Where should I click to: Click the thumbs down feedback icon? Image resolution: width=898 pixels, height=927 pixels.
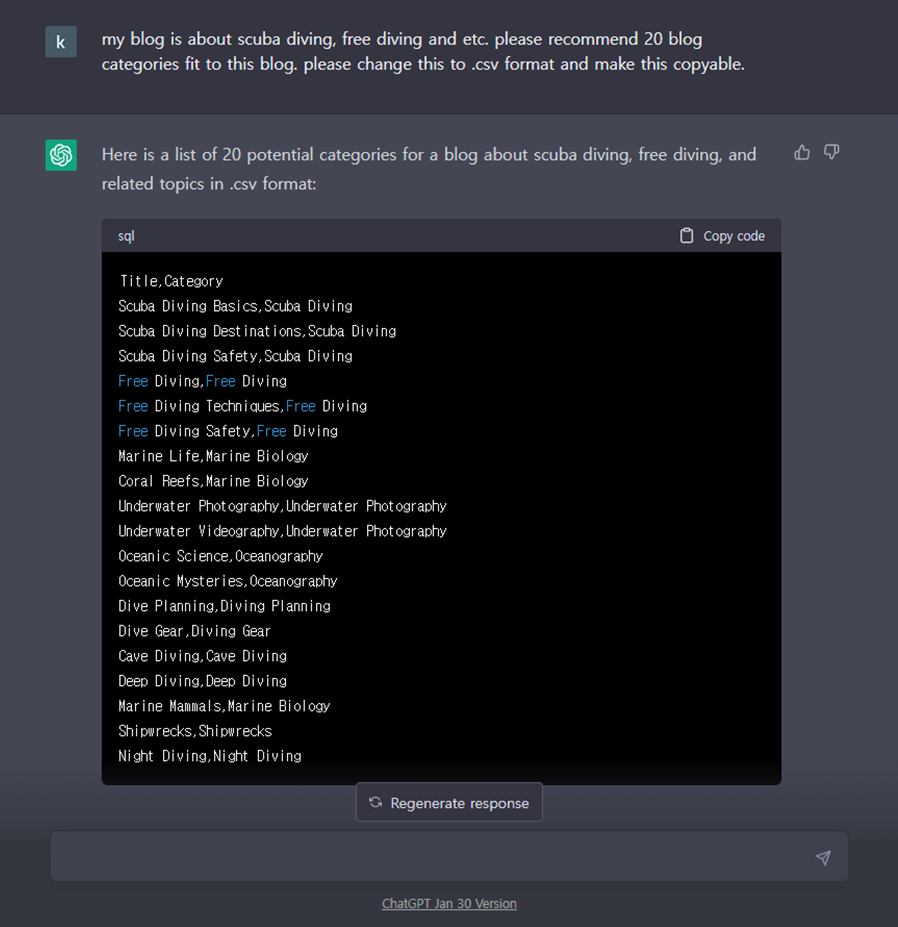(832, 153)
